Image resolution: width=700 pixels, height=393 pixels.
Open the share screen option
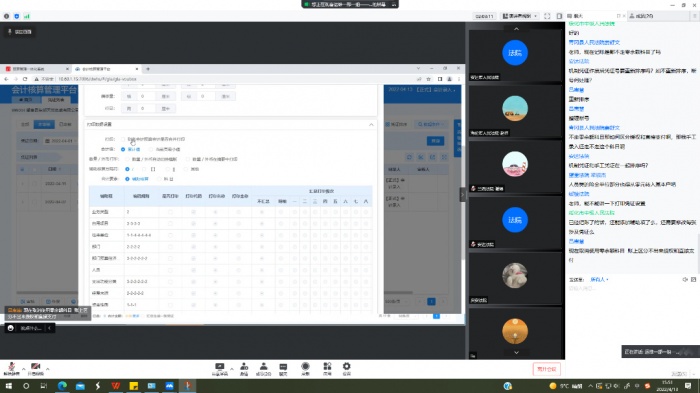(220, 369)
